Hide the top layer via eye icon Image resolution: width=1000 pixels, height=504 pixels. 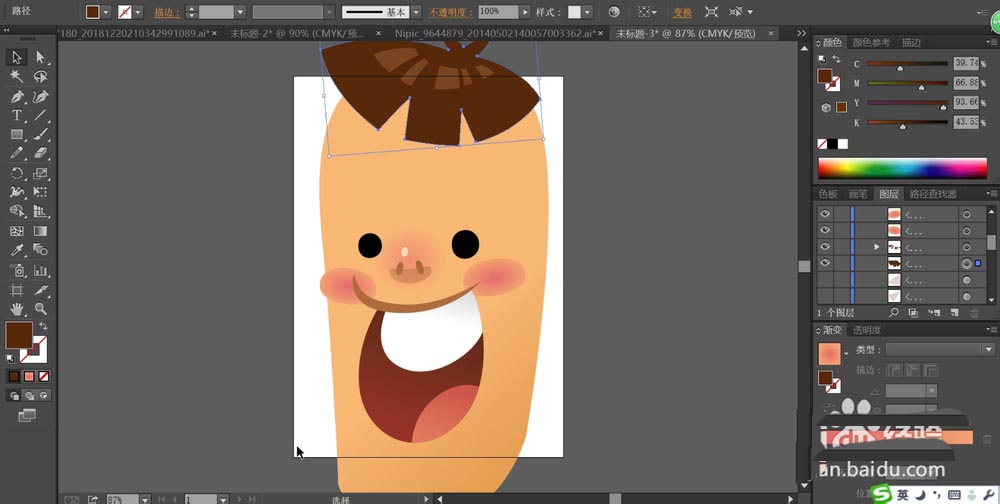(825, 214)
